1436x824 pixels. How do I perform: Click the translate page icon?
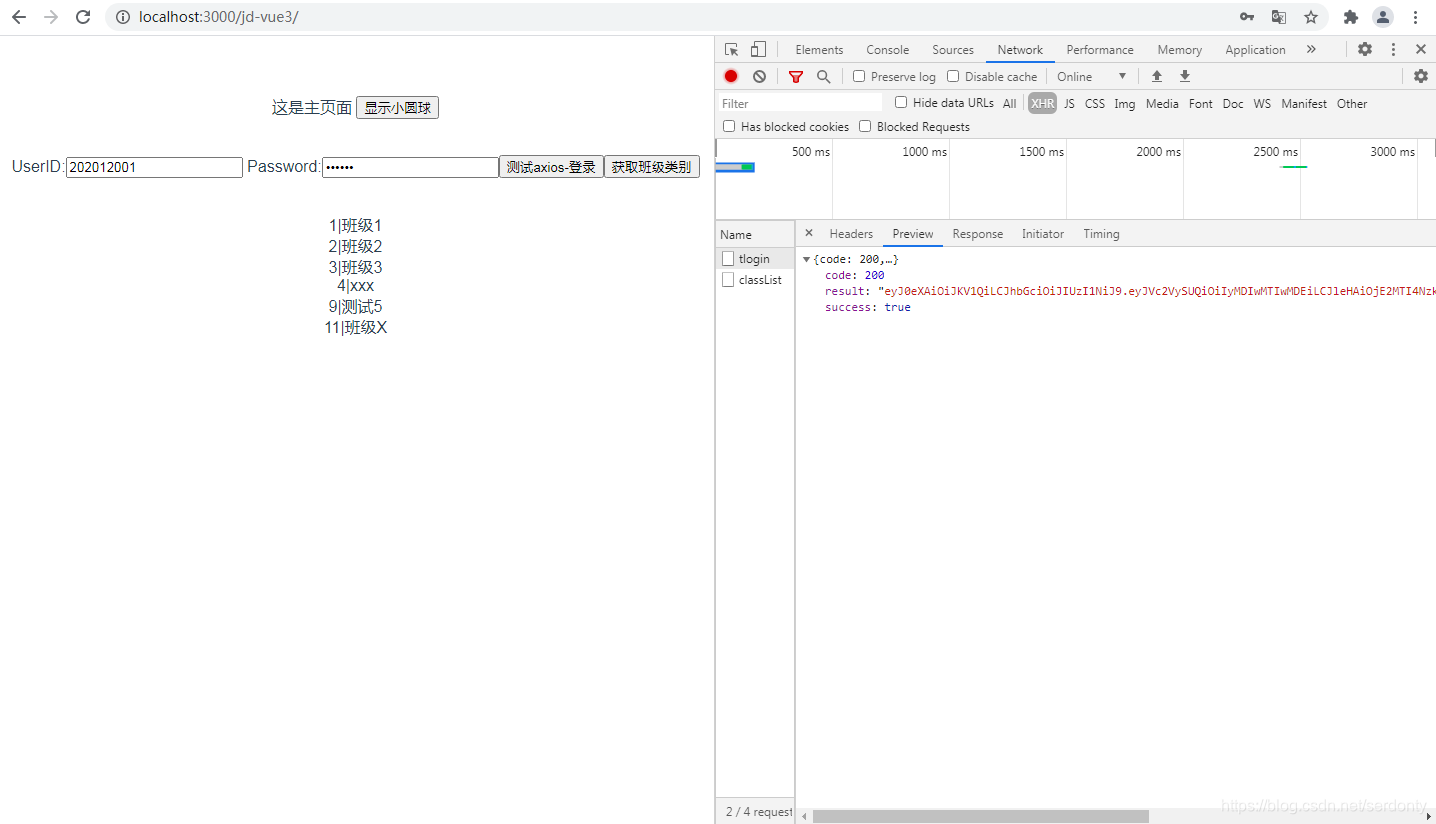(1279, 17)
